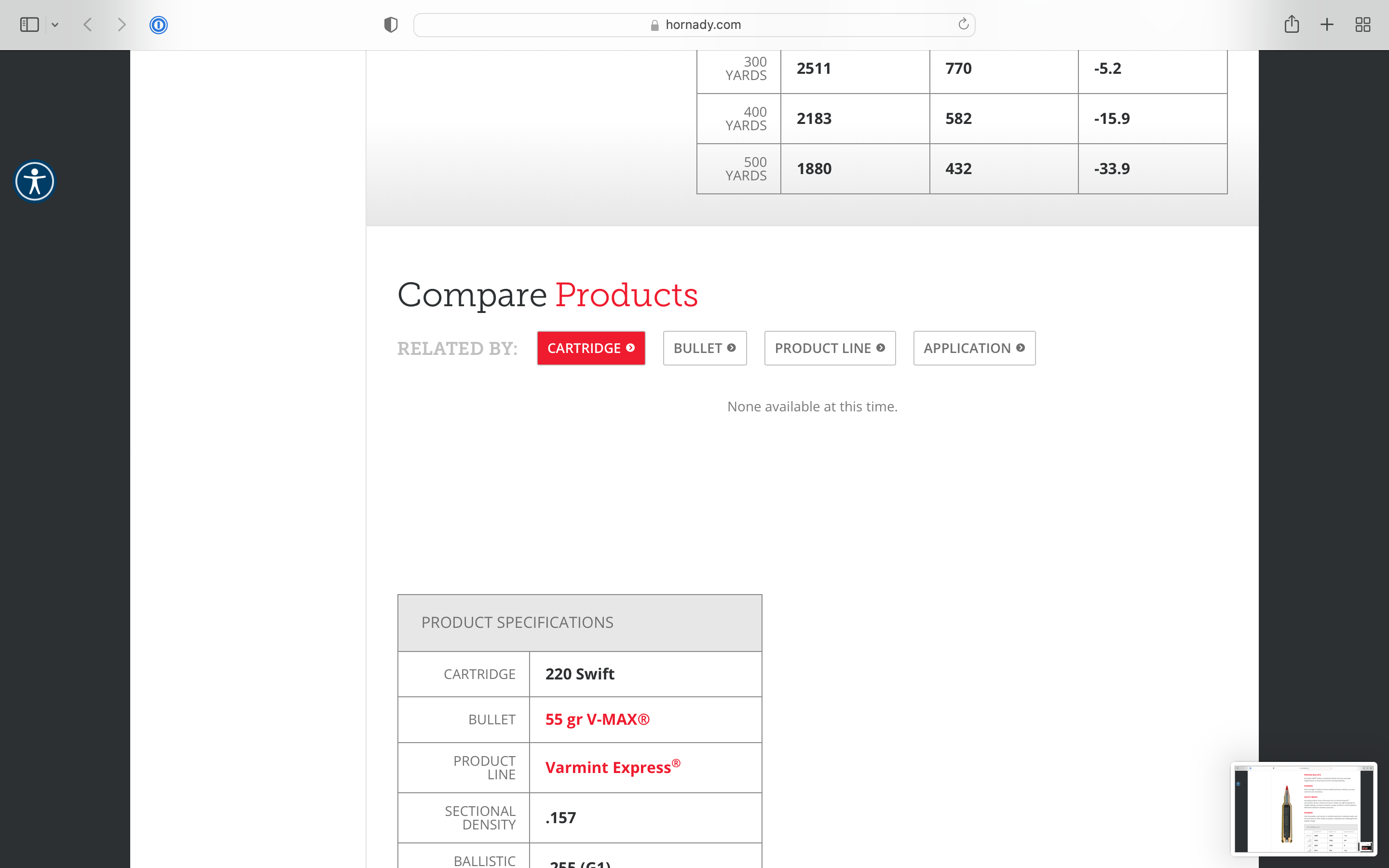Select the -15.9 trajectory cell
1389x868 pixels.
[x=1153, y=119]
